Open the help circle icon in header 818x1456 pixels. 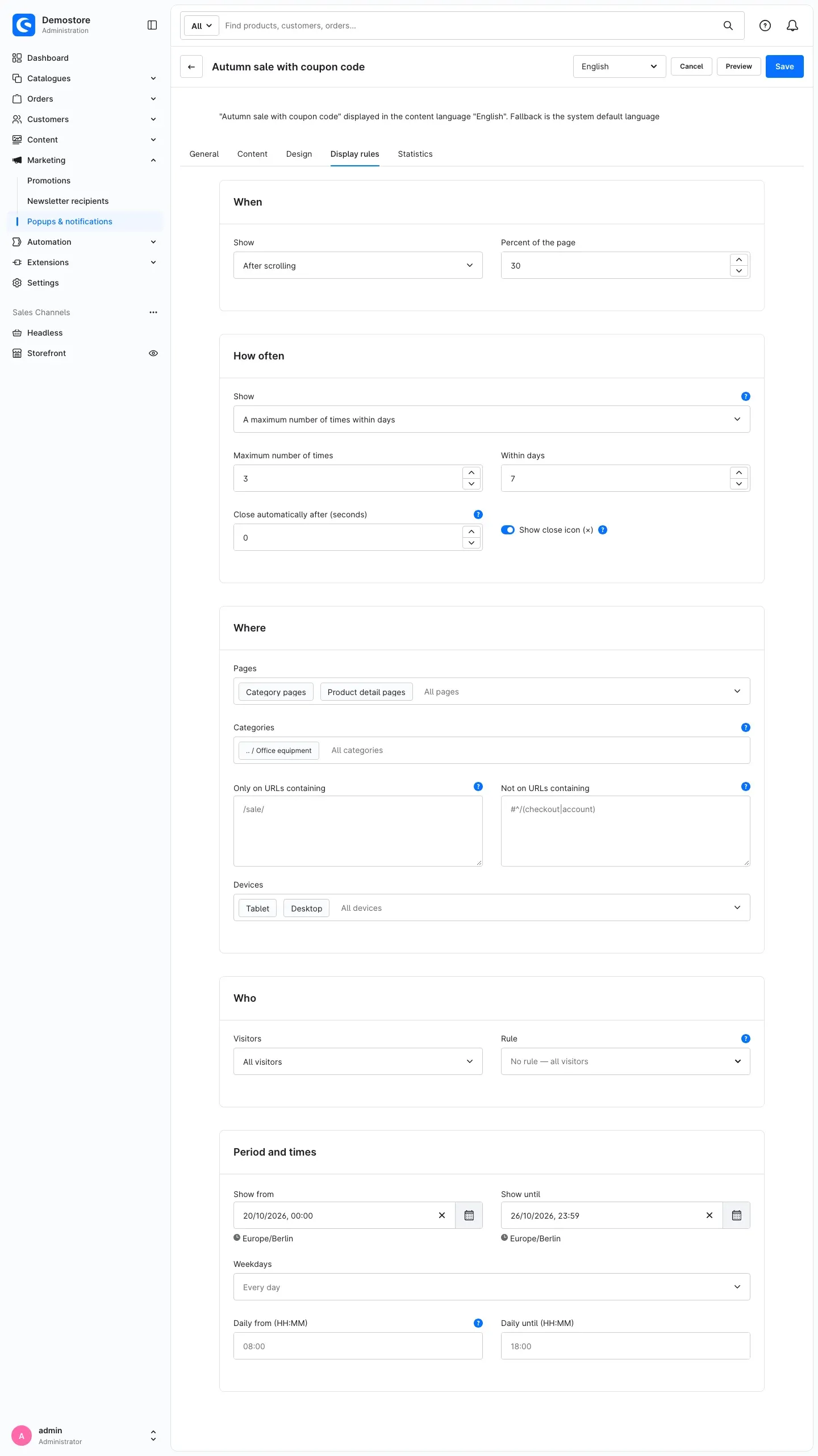pos(765,26)
